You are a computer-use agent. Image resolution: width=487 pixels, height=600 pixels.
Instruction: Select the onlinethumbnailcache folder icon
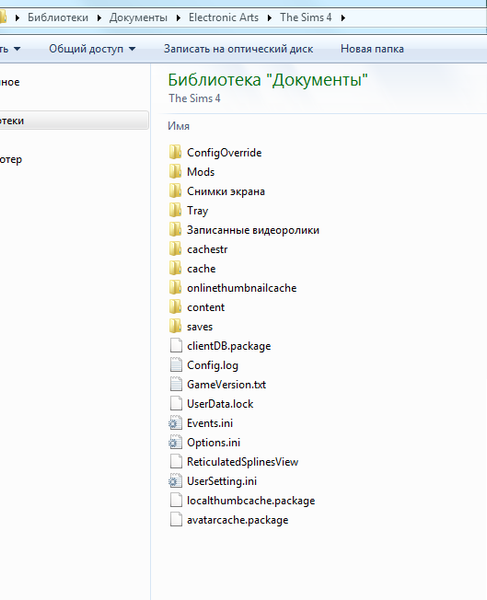pos(175,287)
